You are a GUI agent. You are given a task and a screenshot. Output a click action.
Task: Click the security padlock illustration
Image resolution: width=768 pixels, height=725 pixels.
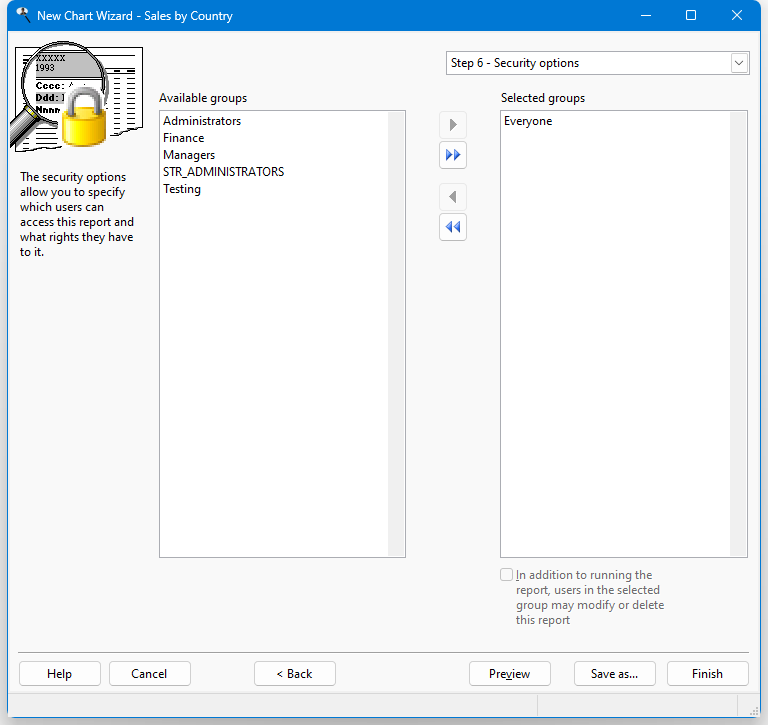coord(78,97)
